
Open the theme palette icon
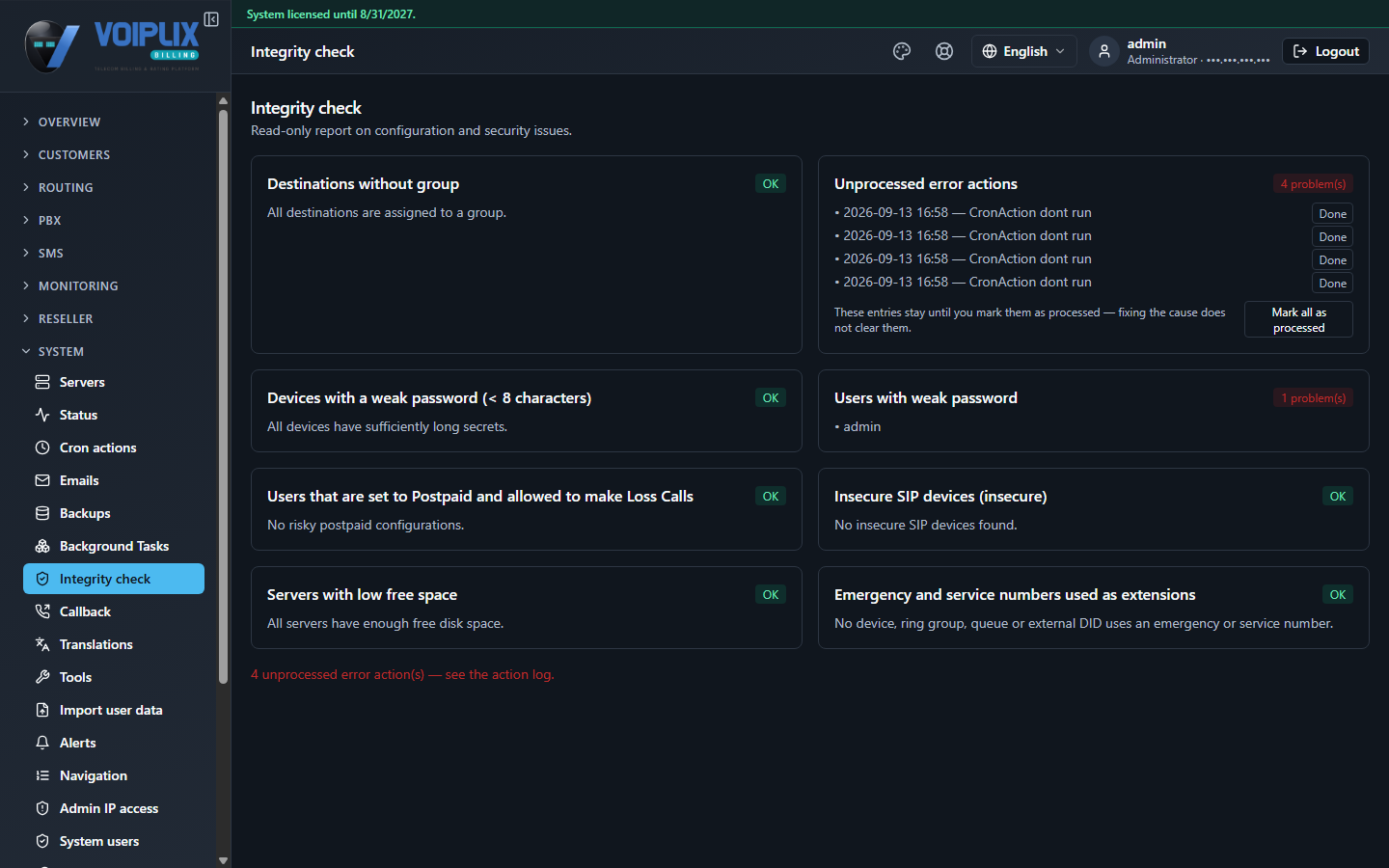coord(902,51)
